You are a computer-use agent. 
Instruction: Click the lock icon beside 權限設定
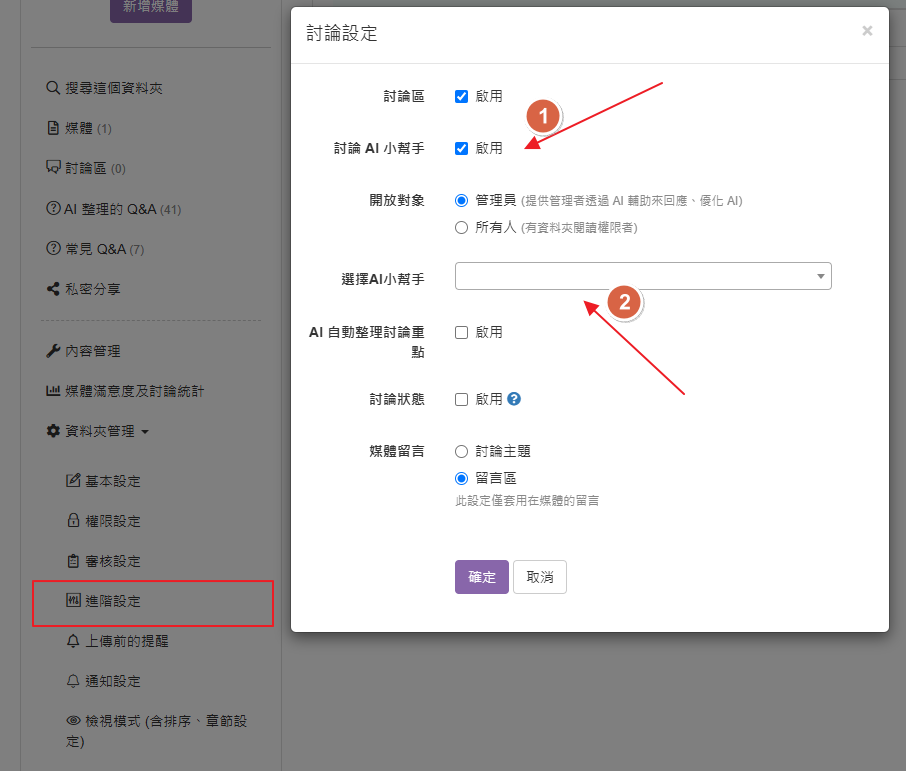(x=73, y=520)
